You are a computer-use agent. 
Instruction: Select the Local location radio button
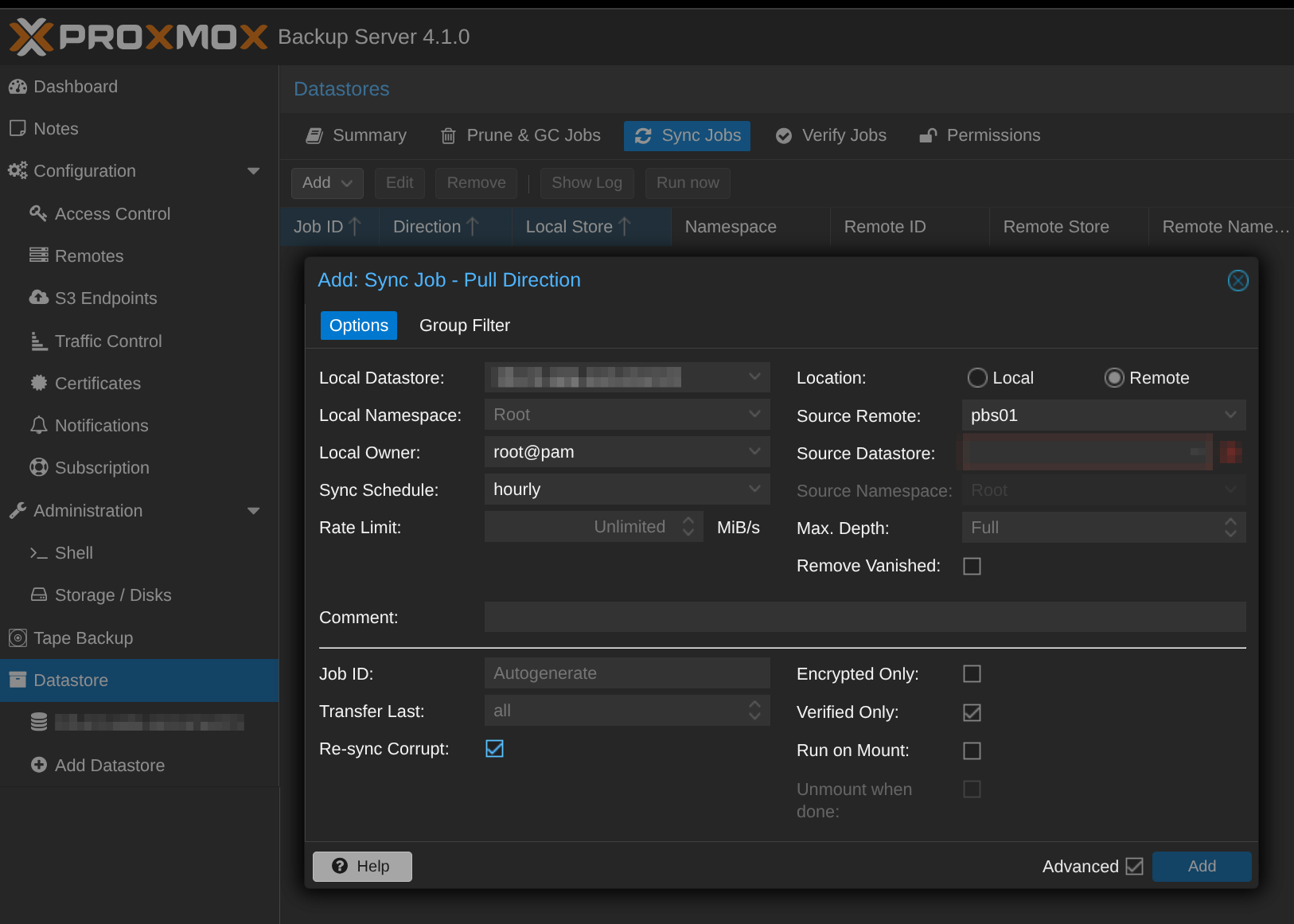tap(977, 378)
